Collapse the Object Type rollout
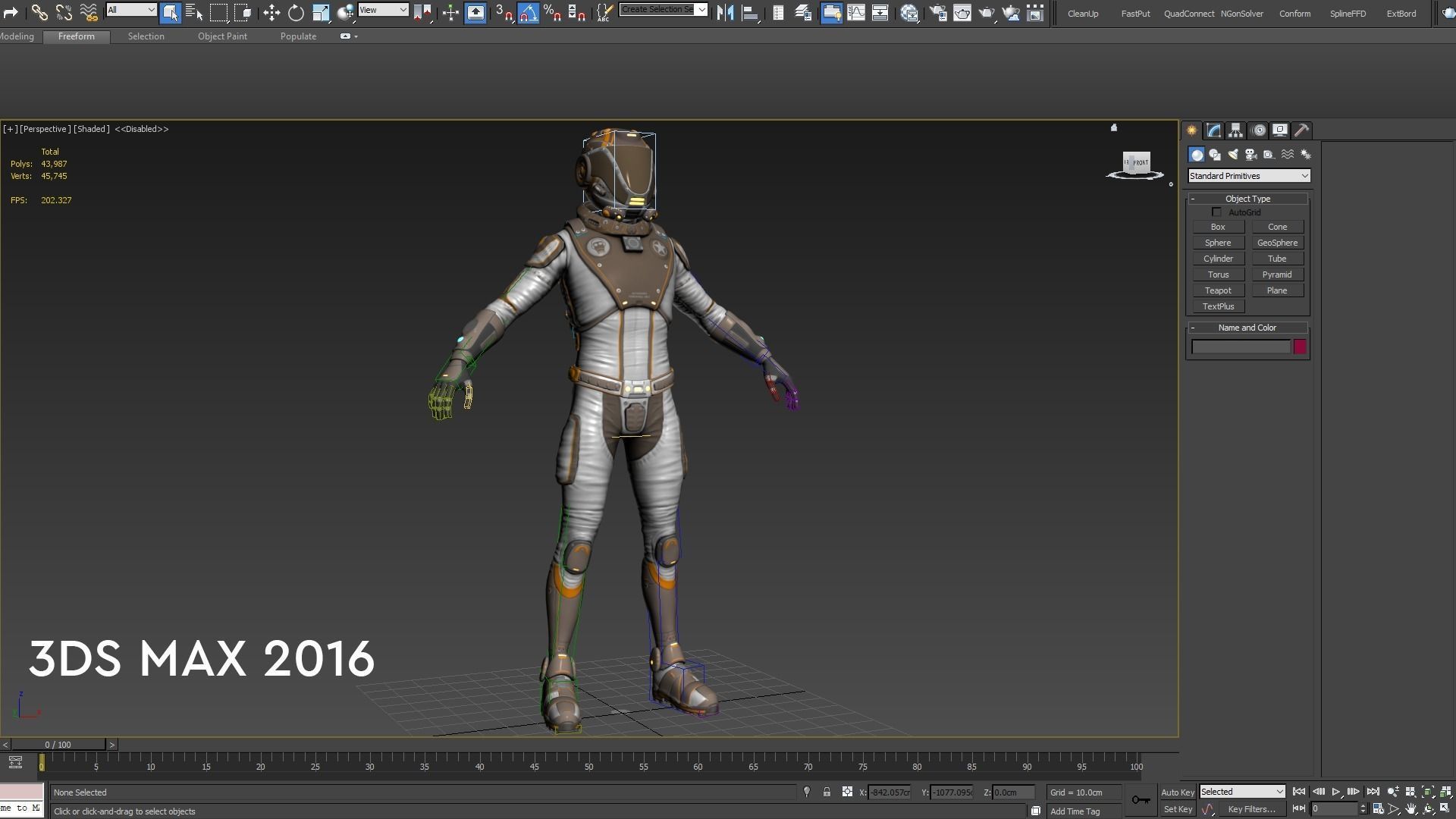The image size is (1456, 819). point(1247,199)
